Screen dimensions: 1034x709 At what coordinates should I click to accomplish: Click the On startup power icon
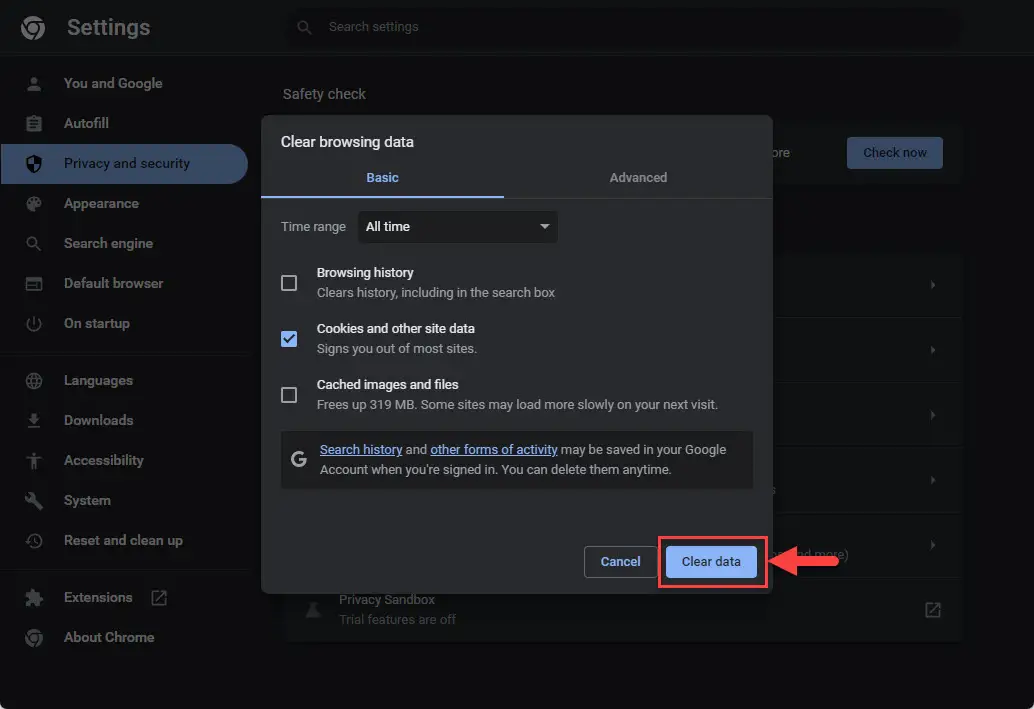tap(34, 324)
